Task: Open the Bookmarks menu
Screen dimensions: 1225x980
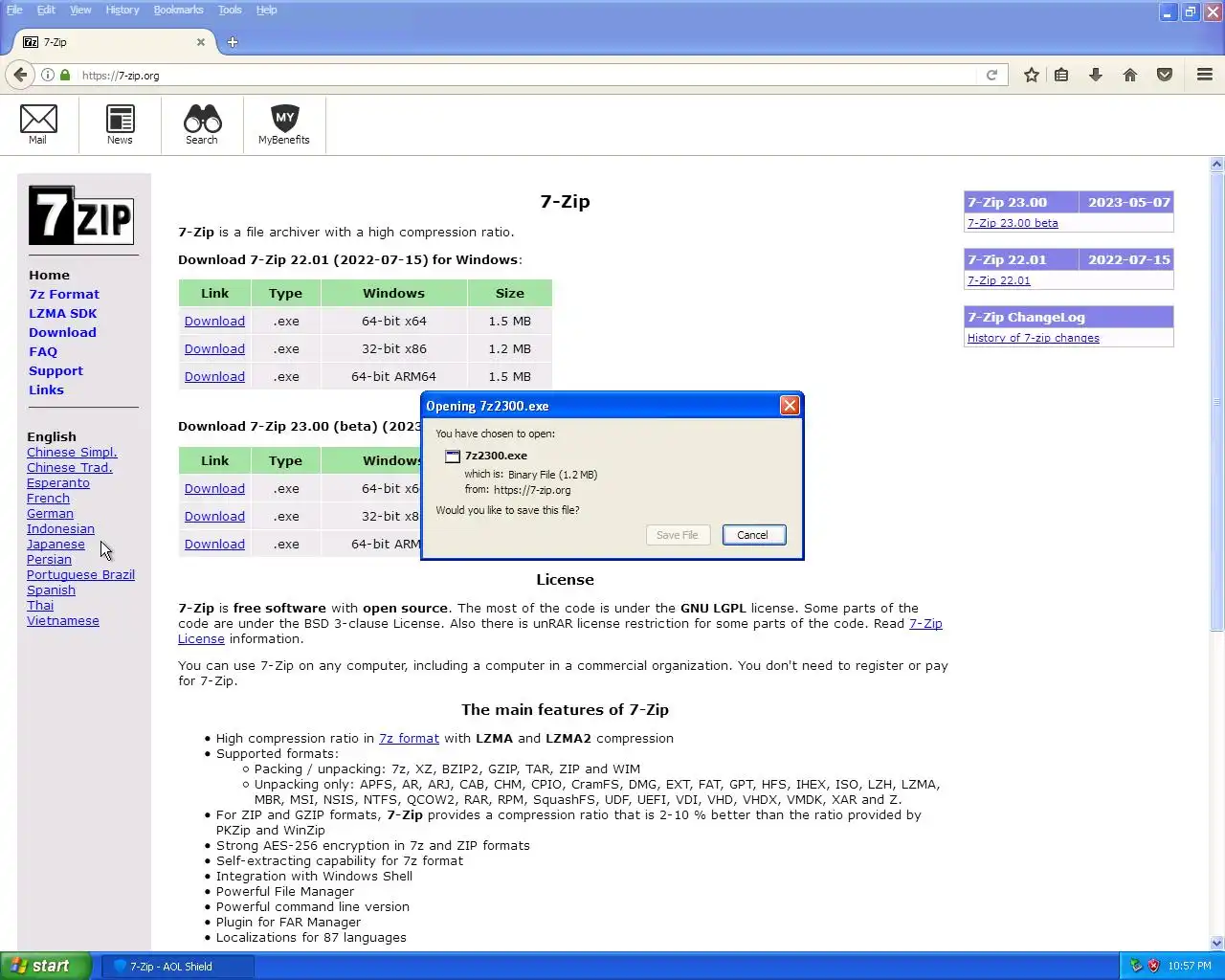Action: [178, 10]
